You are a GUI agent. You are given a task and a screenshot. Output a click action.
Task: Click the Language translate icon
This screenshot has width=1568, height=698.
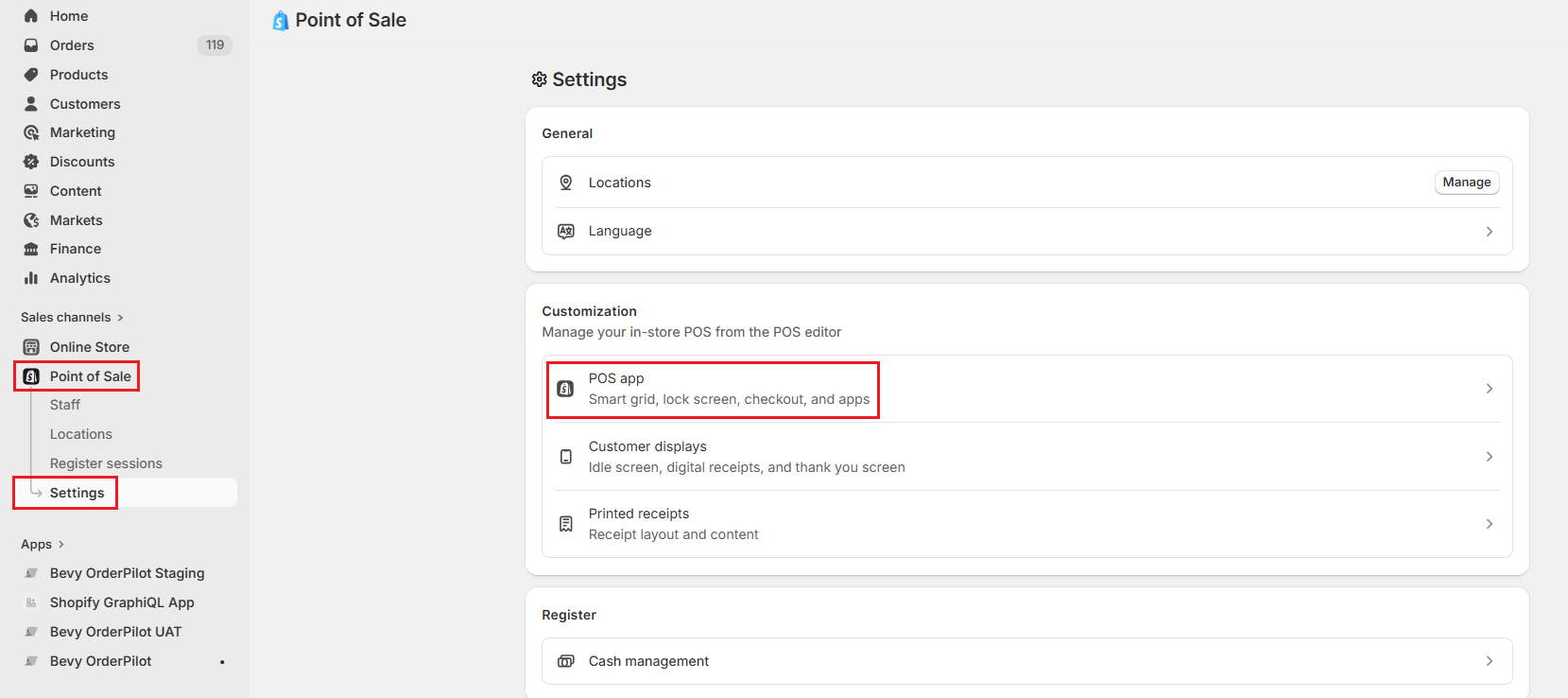pos(566,231)
